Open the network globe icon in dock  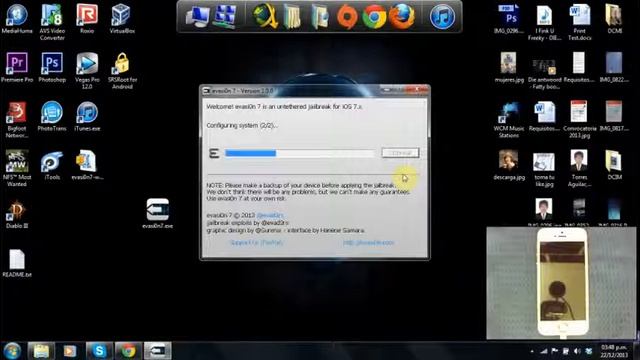coord(265,17)
